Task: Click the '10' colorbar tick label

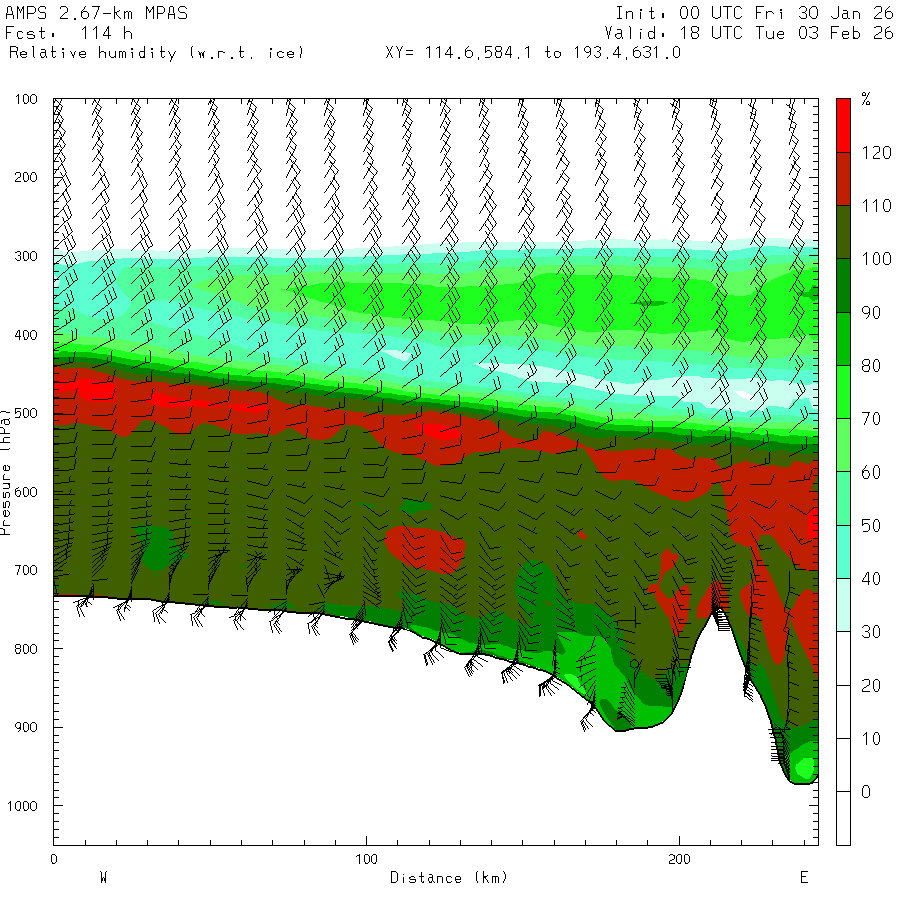Action: tap(871, 739)
